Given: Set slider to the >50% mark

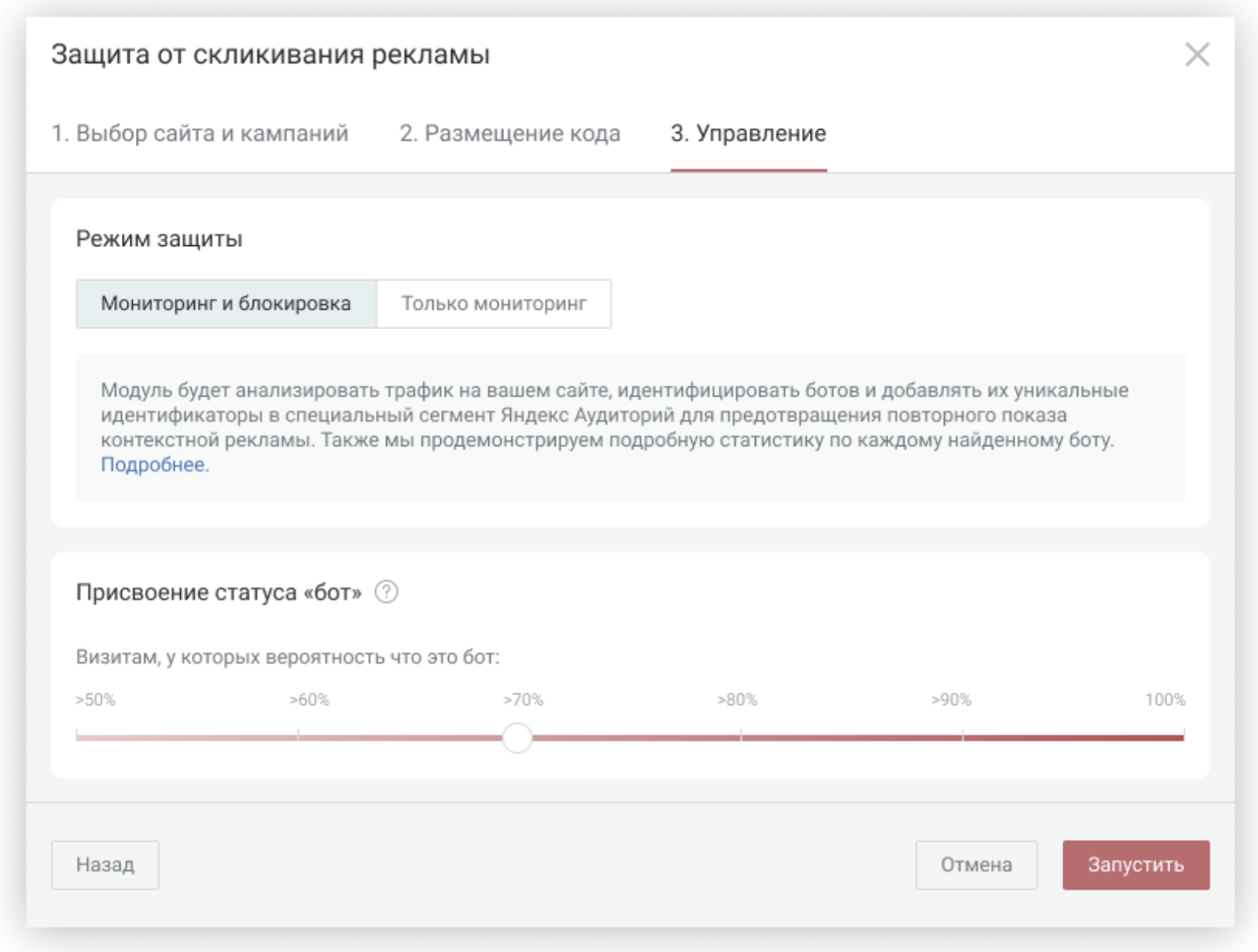Looking at the screenshot, I should click(77, 737).
